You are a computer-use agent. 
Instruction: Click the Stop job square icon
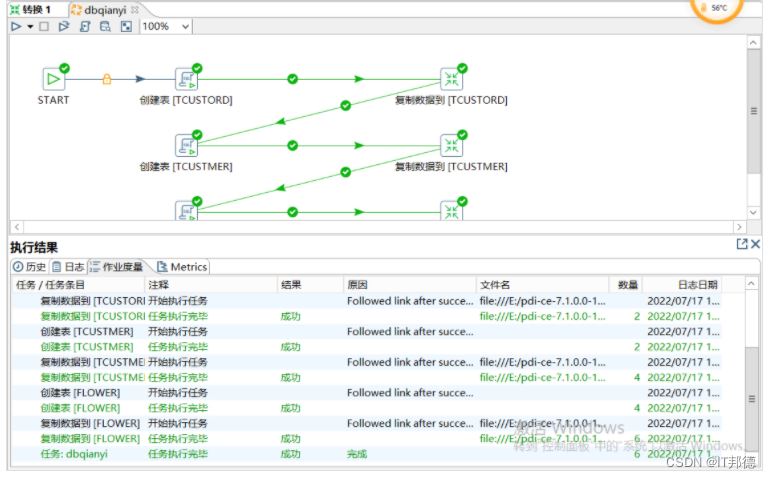pos(44,27)
